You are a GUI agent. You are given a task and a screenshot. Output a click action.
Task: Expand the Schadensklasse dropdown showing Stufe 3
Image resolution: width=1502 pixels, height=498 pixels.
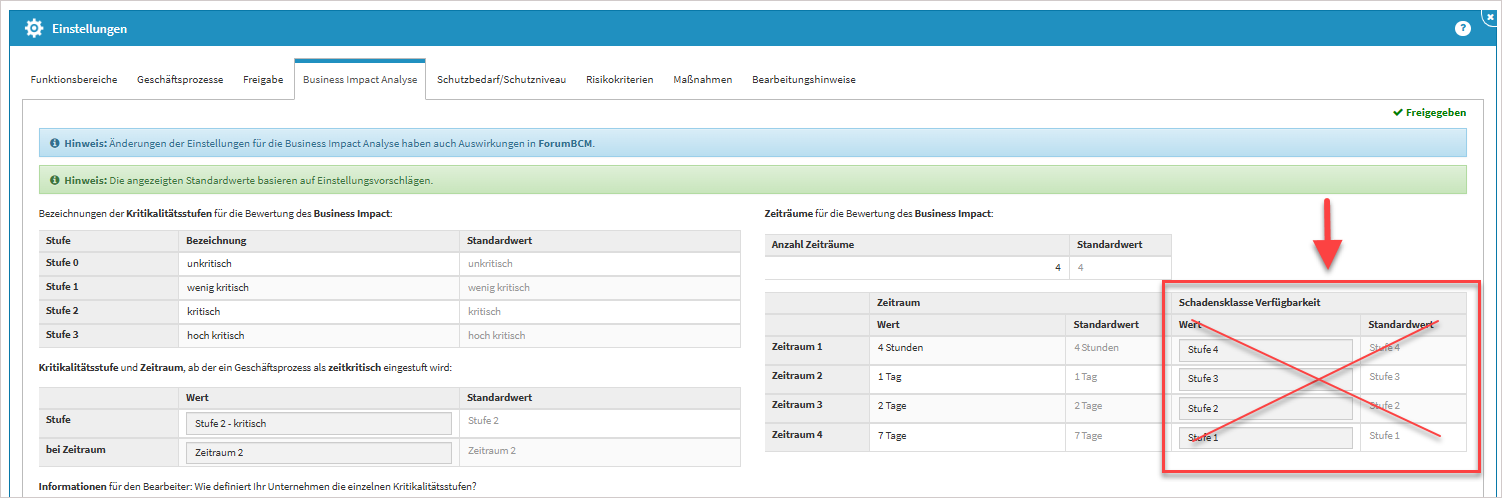click(1264, 379)
